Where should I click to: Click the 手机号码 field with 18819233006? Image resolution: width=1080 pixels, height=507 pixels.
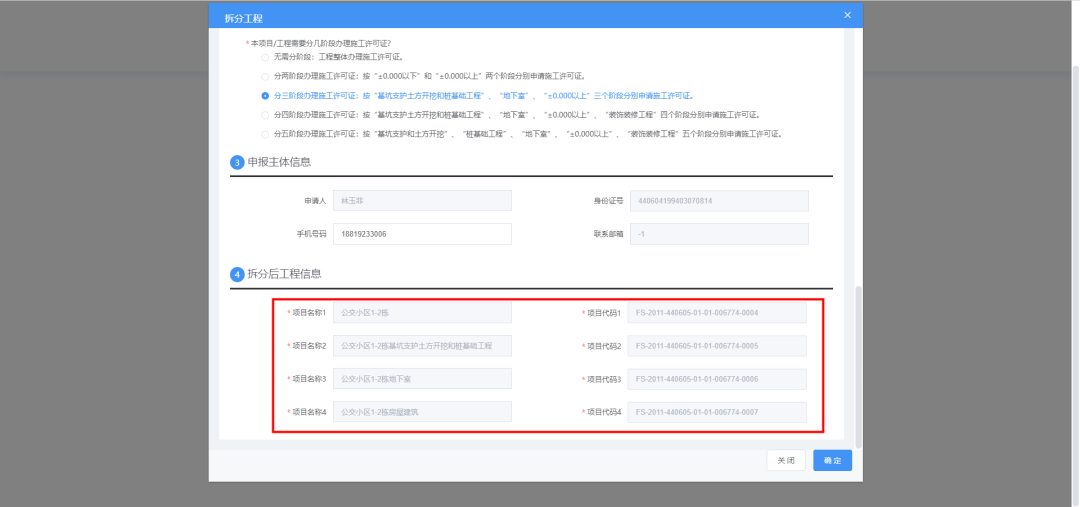click(422, 234)
